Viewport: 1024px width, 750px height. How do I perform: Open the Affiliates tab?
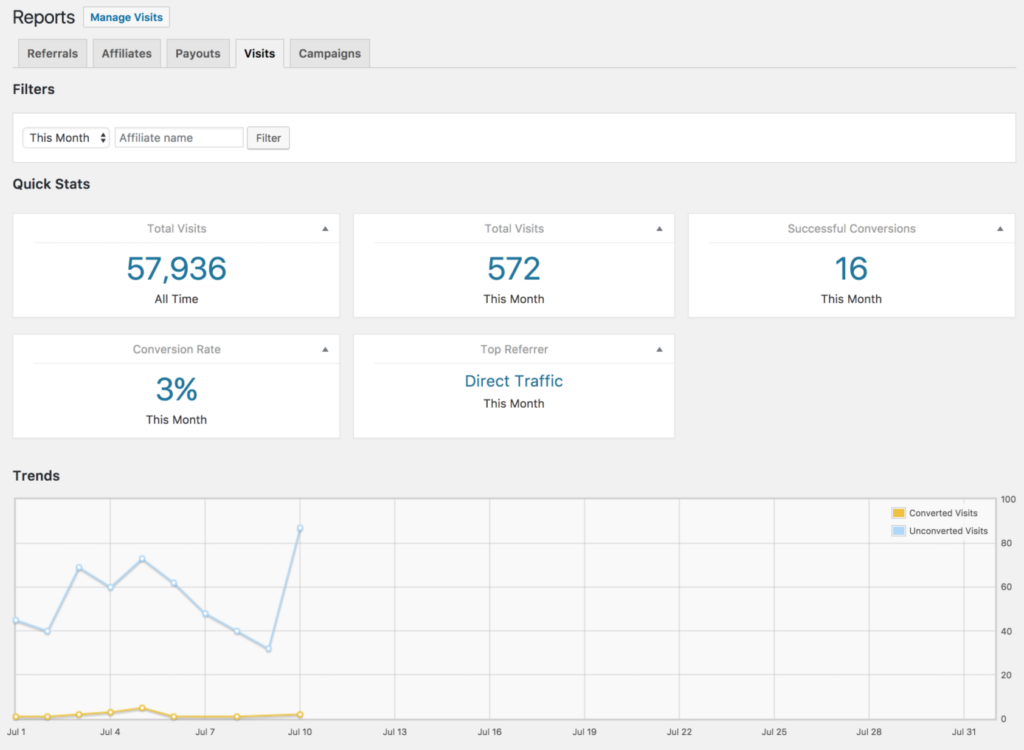click(x=127, y=54)
